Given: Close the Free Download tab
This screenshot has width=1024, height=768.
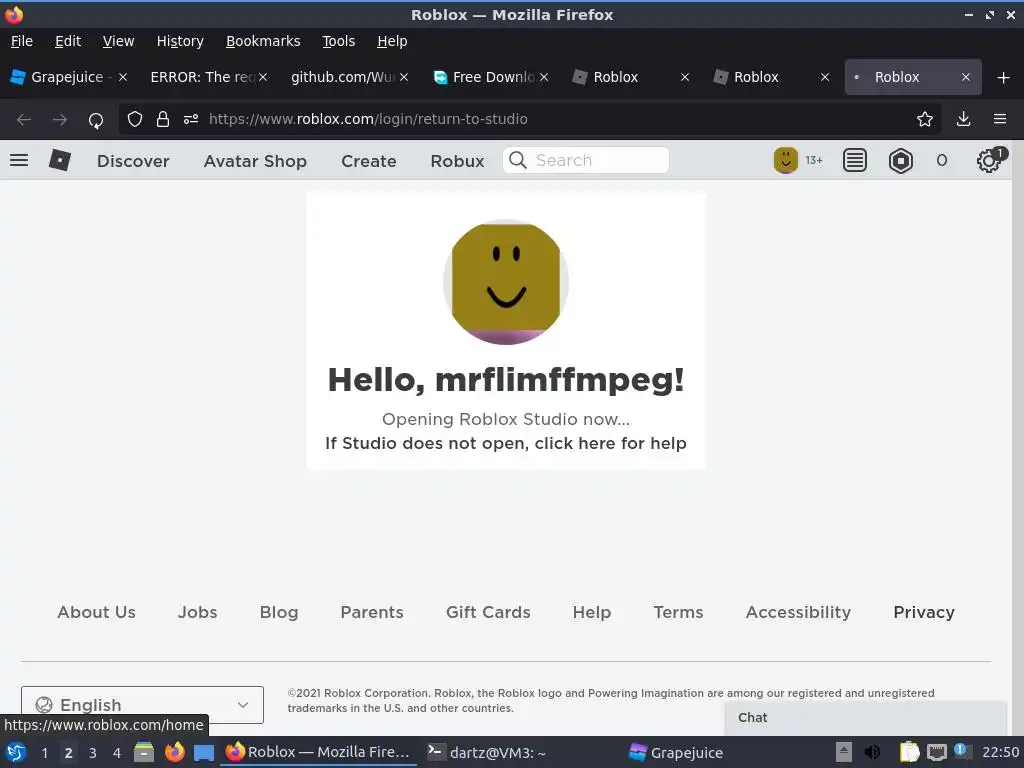Looking at the screenshot, I should 544,77.
